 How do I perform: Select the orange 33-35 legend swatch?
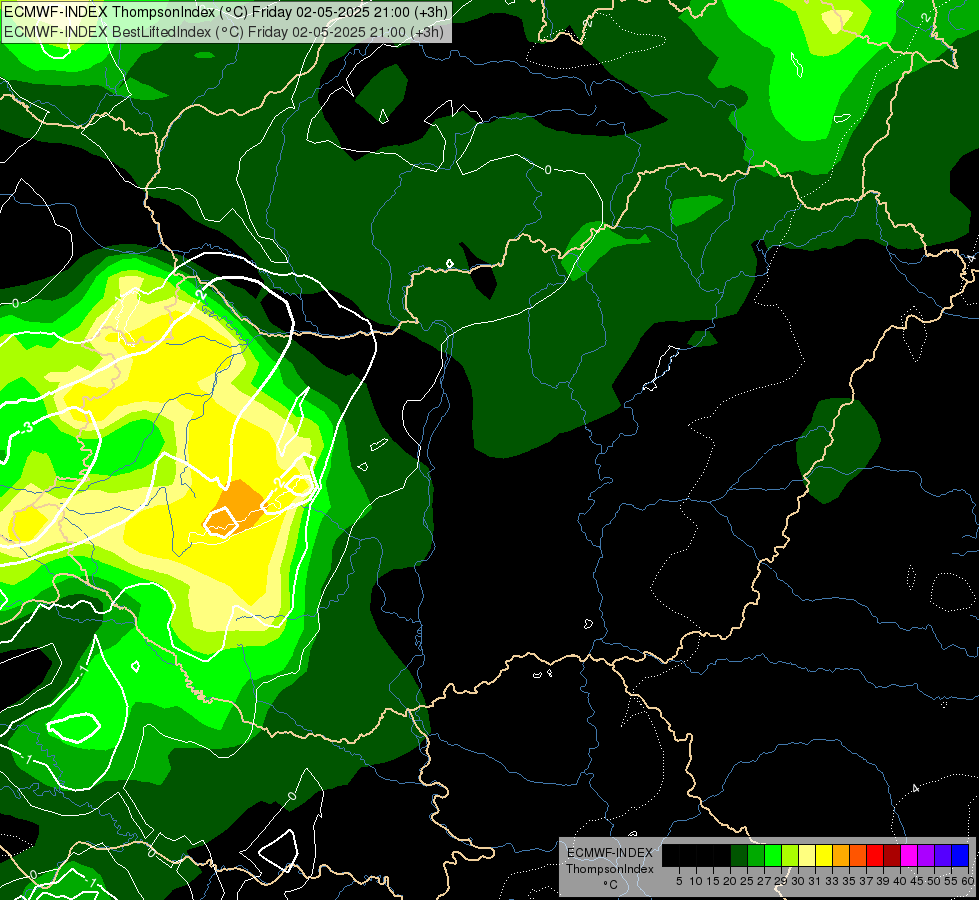pos(840,855)
